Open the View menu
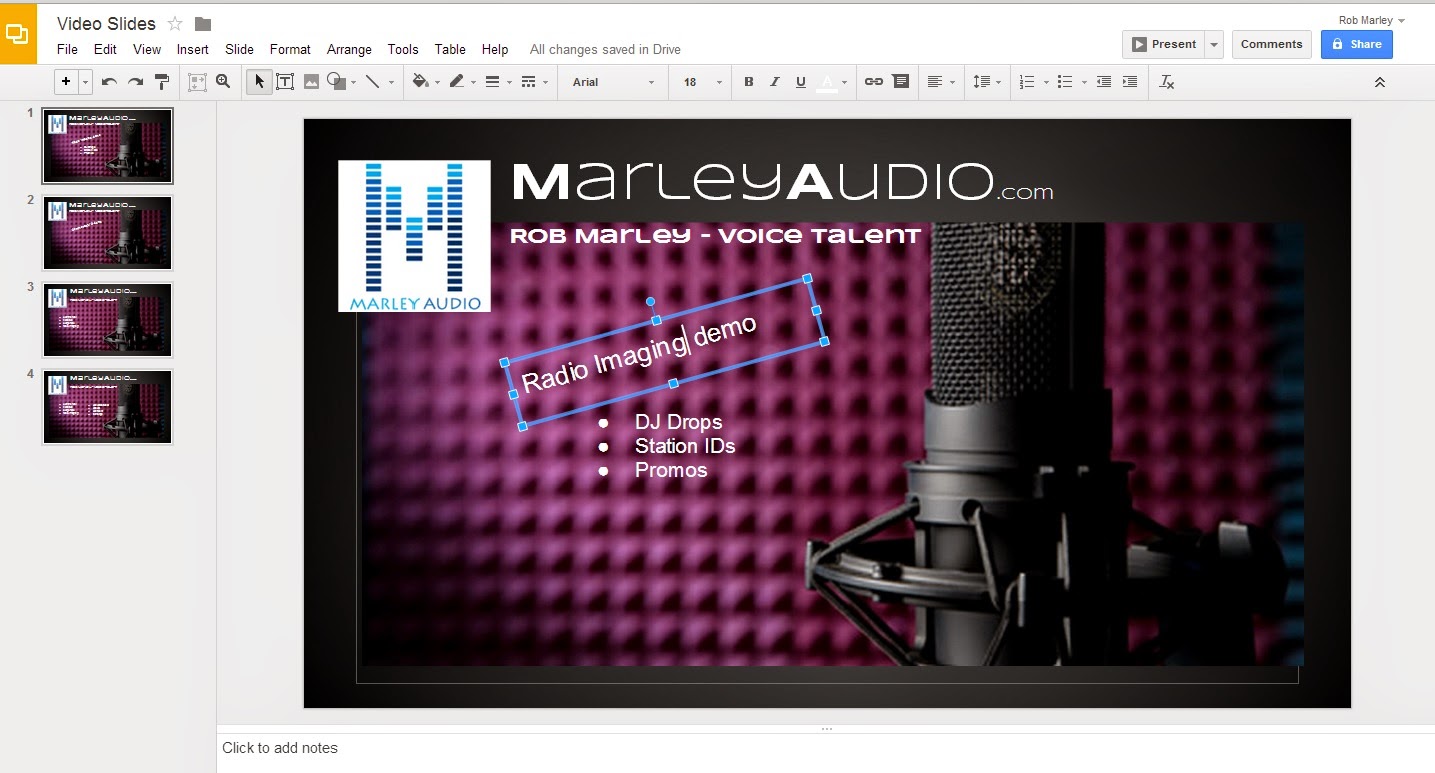 tap(147, 49)
